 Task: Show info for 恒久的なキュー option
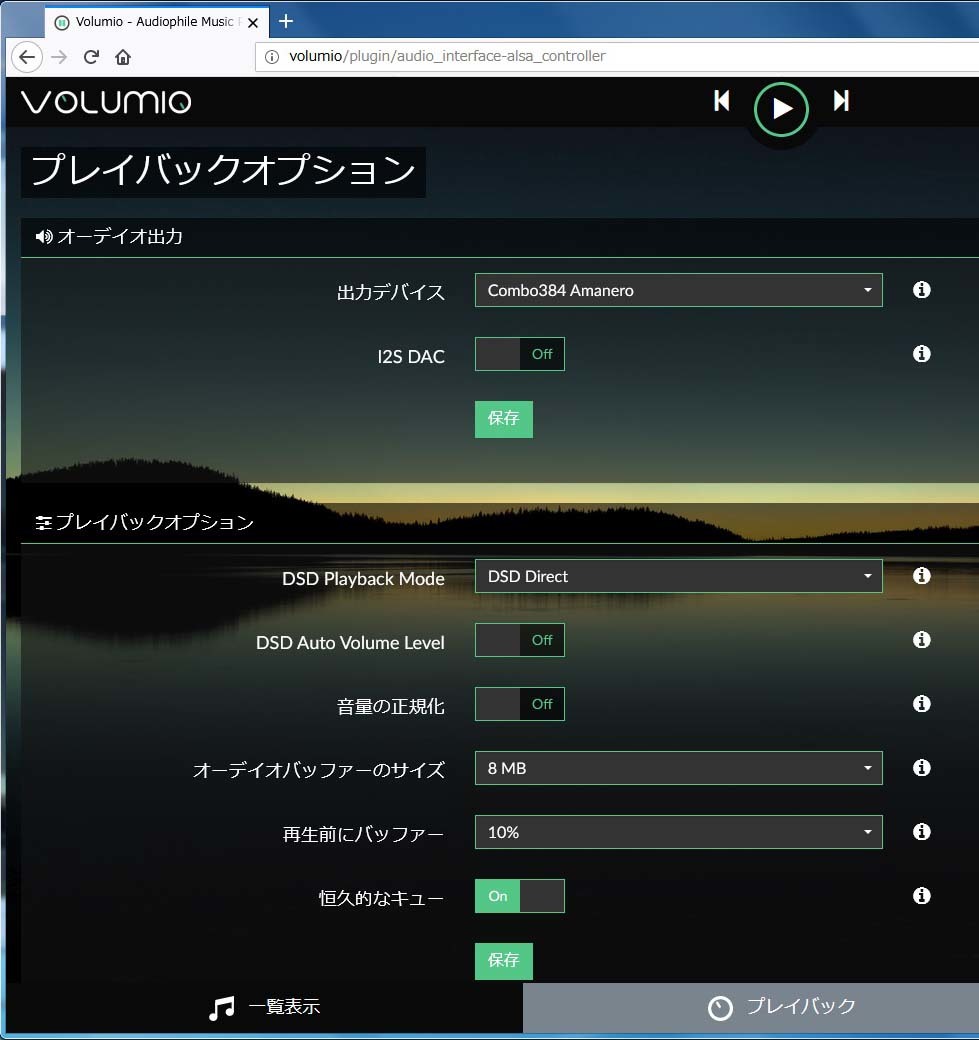922,896
